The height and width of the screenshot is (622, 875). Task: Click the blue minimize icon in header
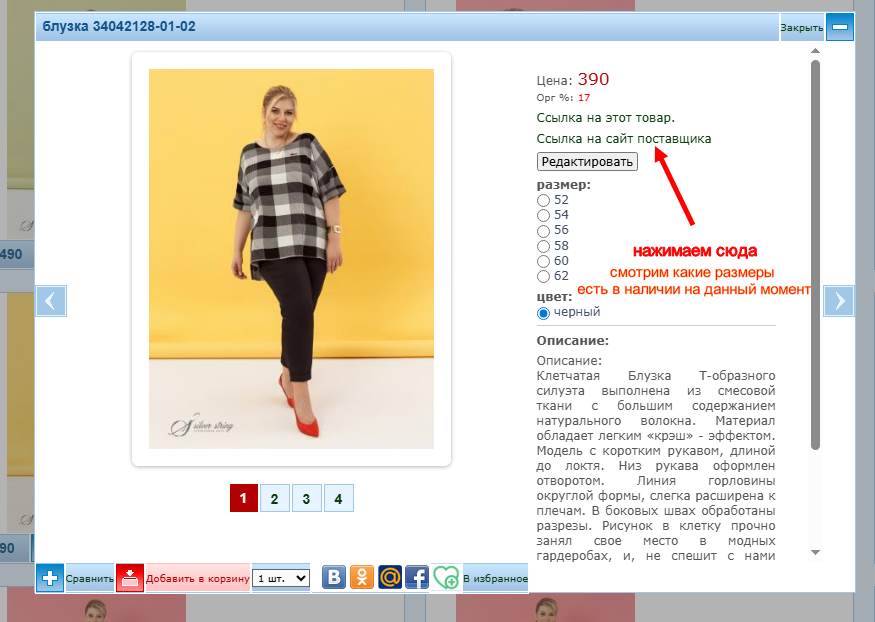coord(840,27)
